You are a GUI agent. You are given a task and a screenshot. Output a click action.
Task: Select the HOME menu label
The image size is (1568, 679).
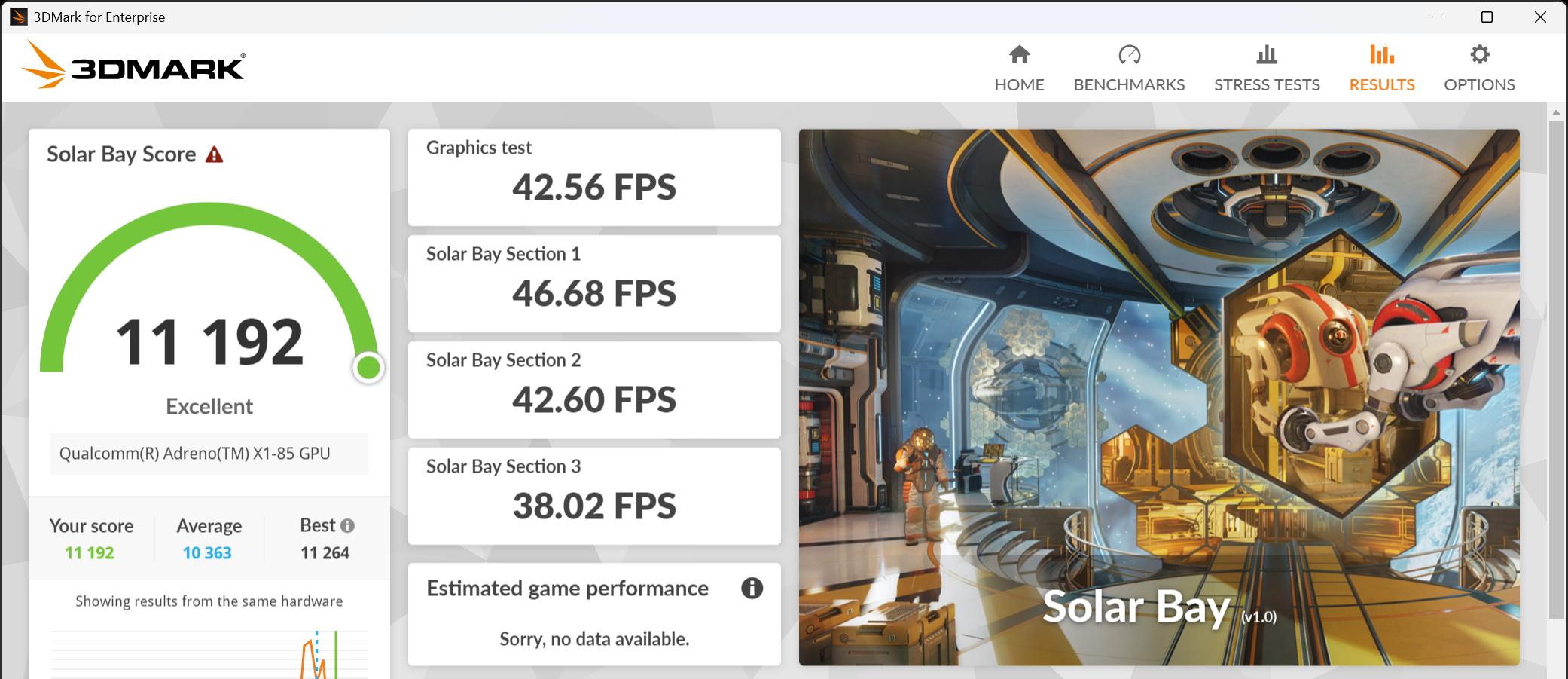coord(1019,84)
